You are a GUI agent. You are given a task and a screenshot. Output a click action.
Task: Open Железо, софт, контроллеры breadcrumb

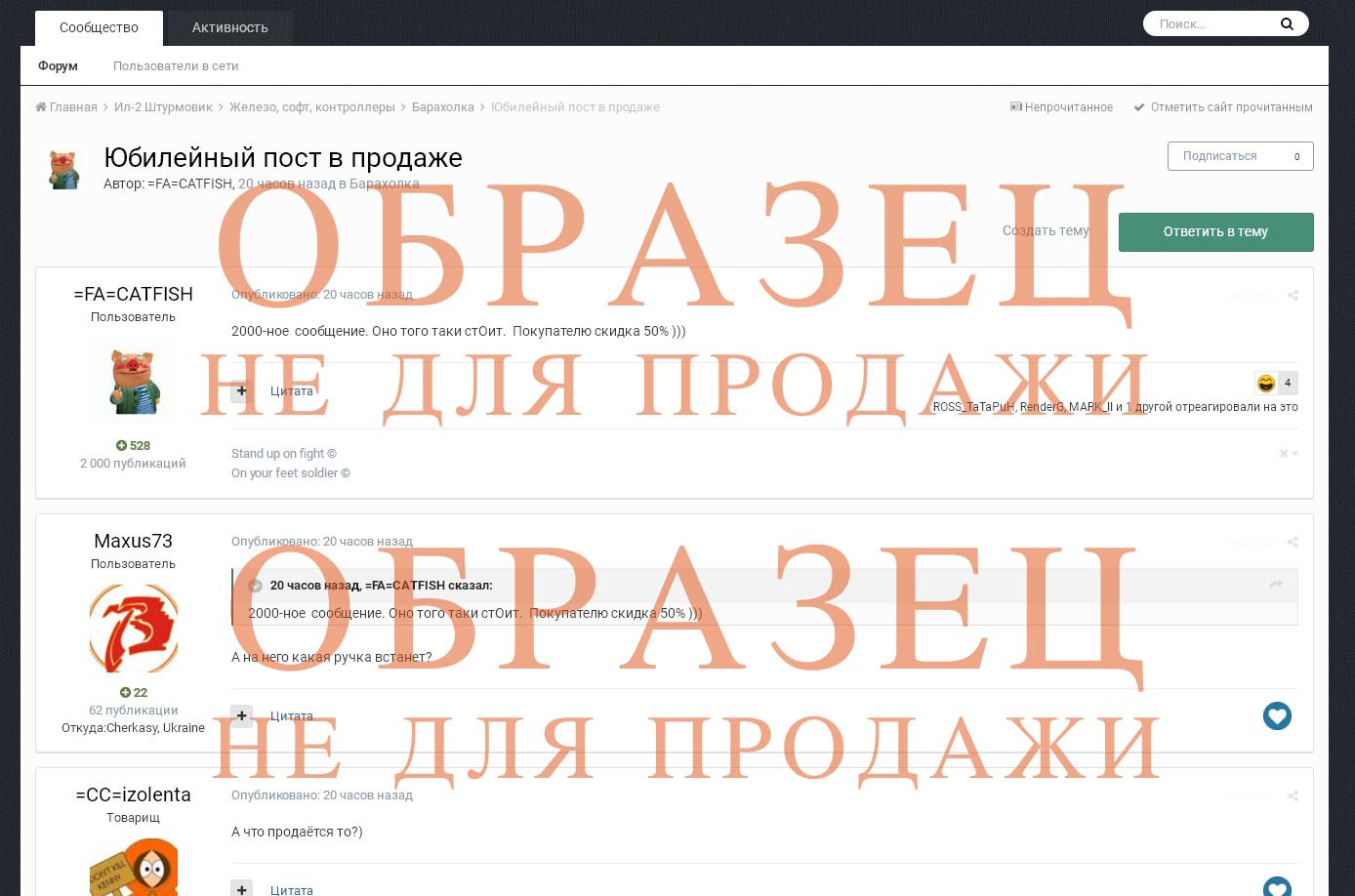[x=312, y=107]
